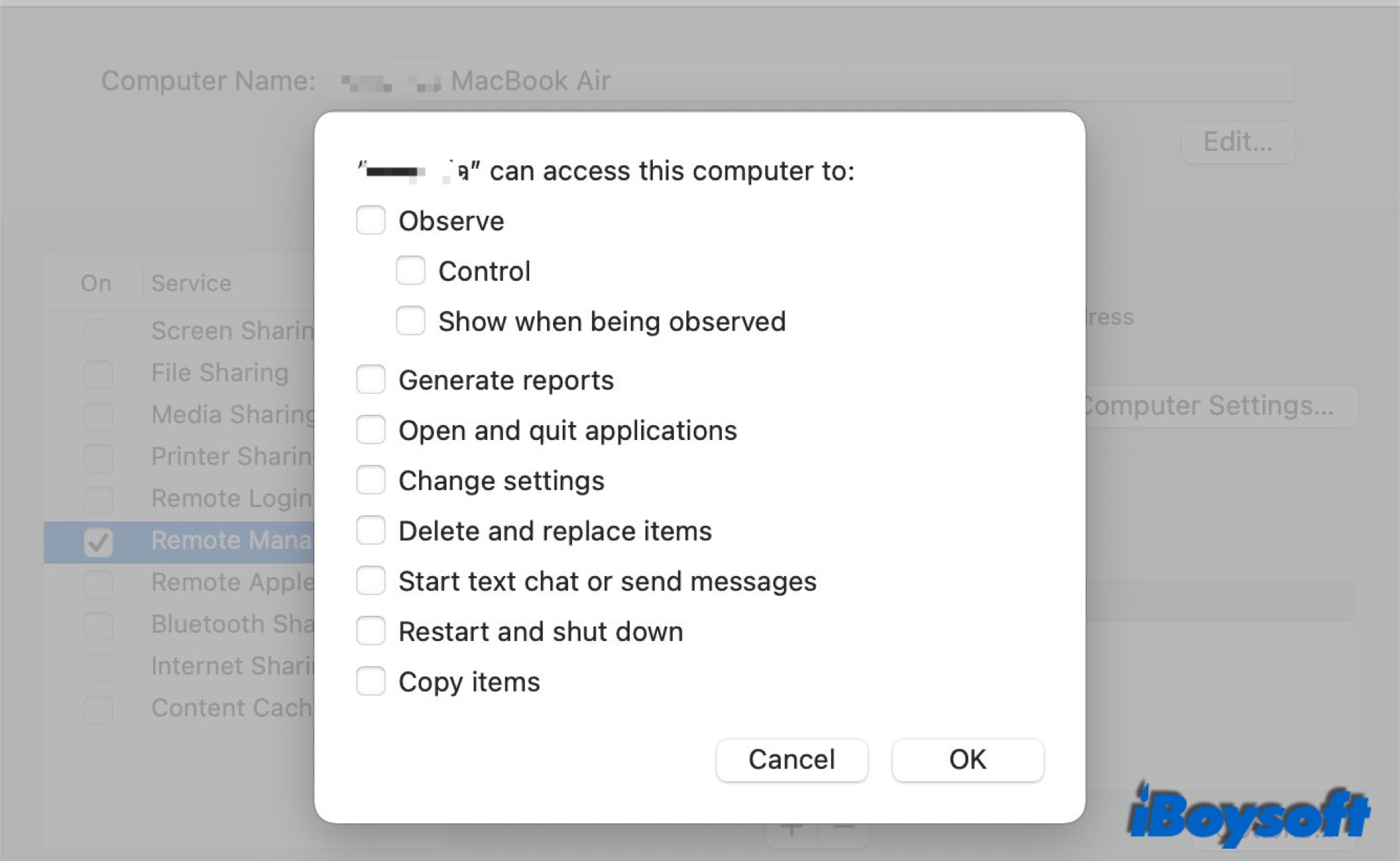
Task: Select File Sharing in service list
Action: (220, 373)
